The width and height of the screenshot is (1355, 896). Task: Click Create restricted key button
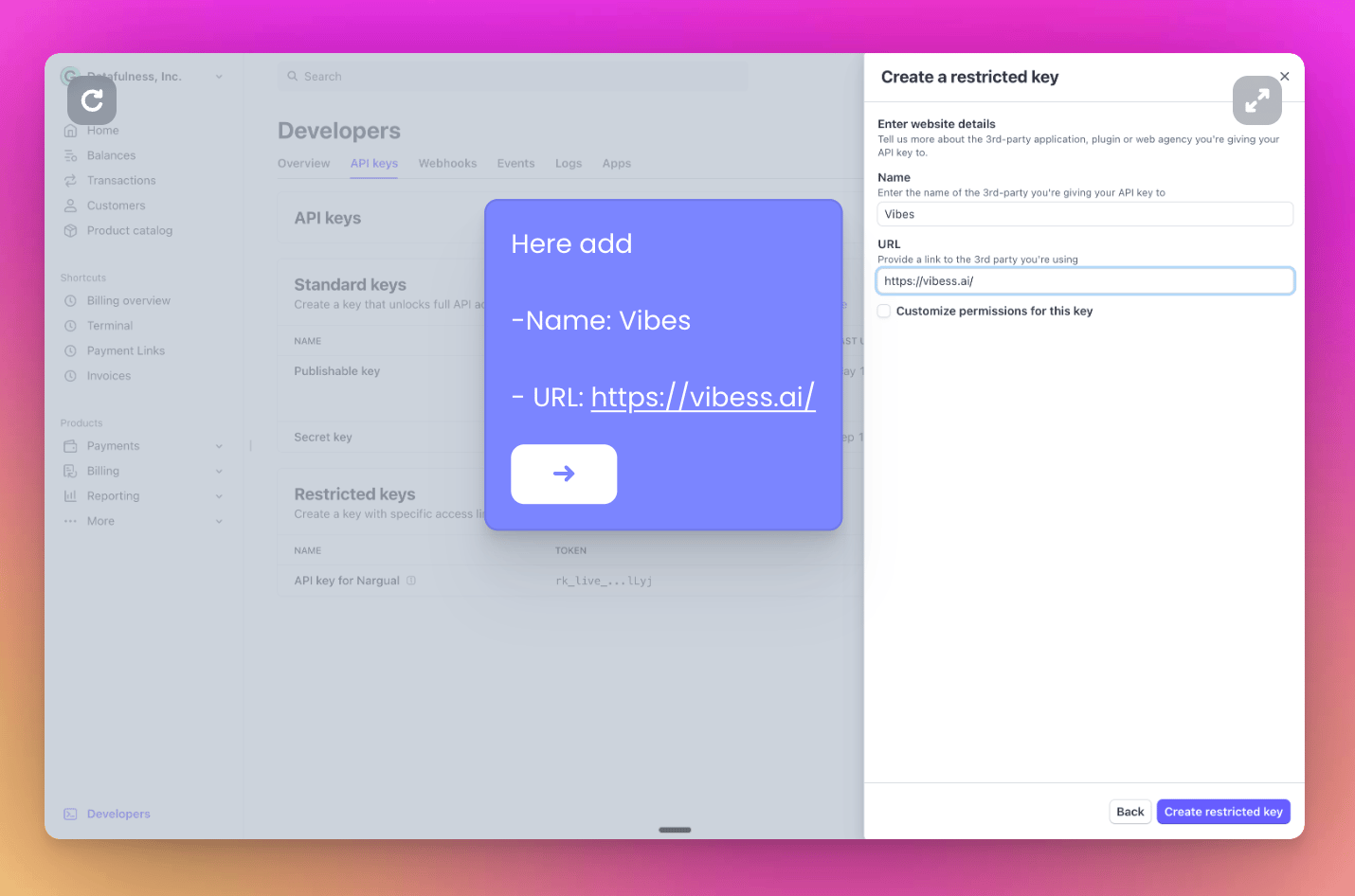pos(1223,812)
